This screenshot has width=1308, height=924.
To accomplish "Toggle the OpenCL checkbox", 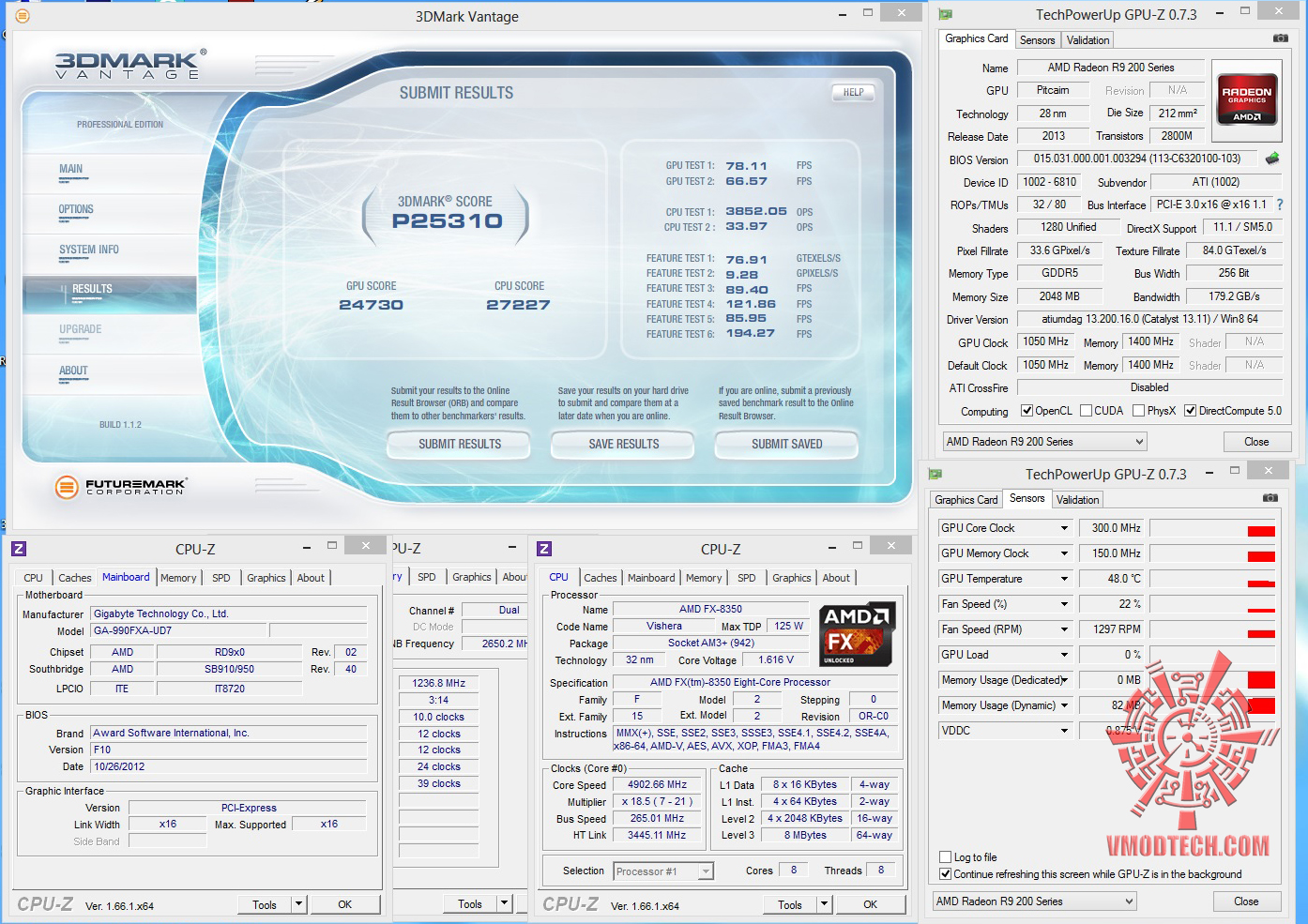I will tap(1027, 411).
